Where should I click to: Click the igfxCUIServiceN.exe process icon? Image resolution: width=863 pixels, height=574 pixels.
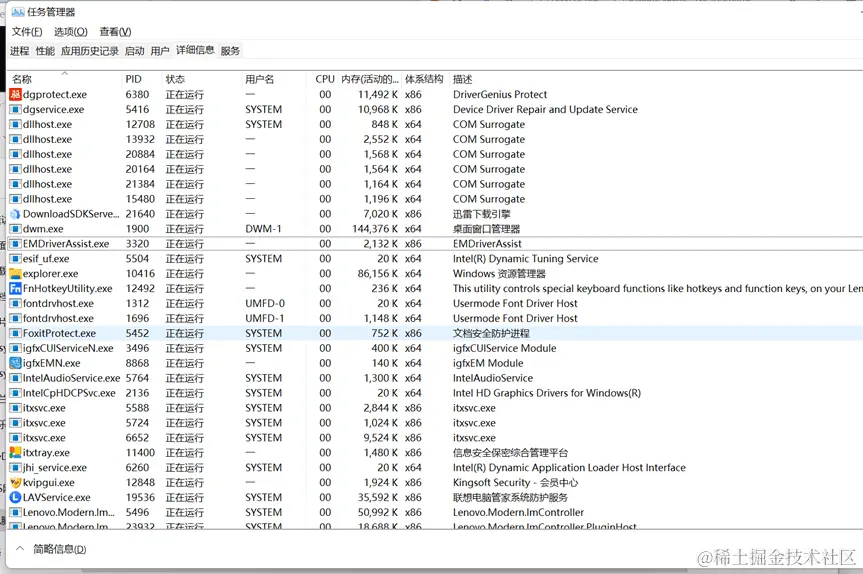pos(15,348)
